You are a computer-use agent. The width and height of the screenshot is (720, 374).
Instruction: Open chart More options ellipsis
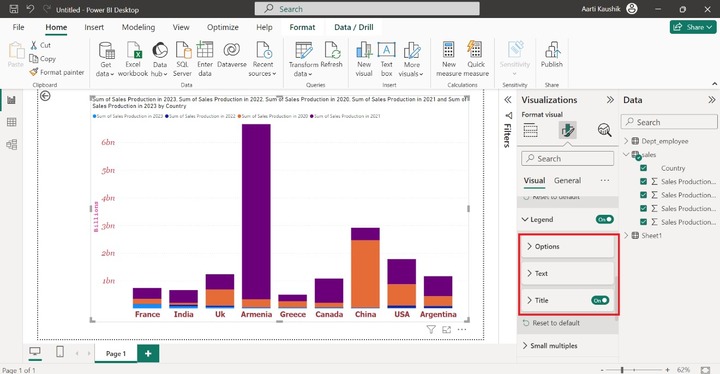click(x=462, y=329)
